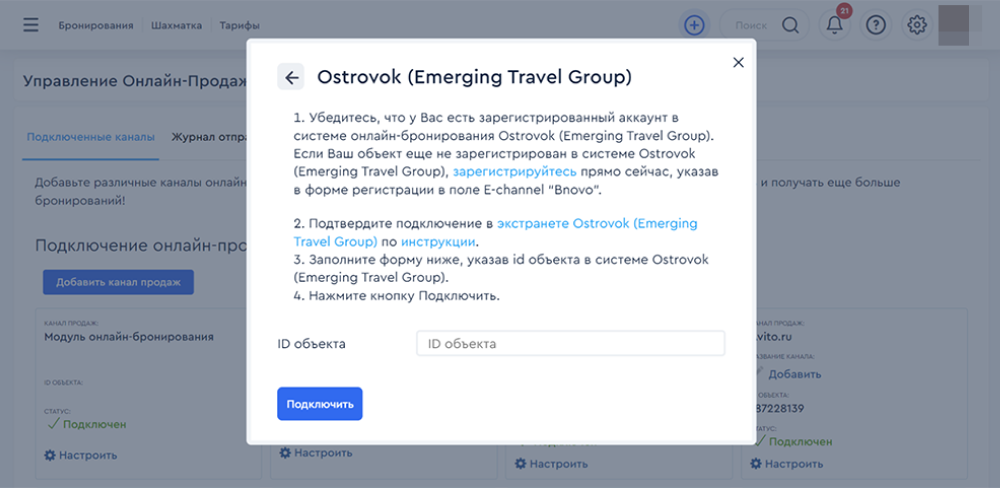Open the Шахматка menu

pyautogui.click(x=176, y=25)
